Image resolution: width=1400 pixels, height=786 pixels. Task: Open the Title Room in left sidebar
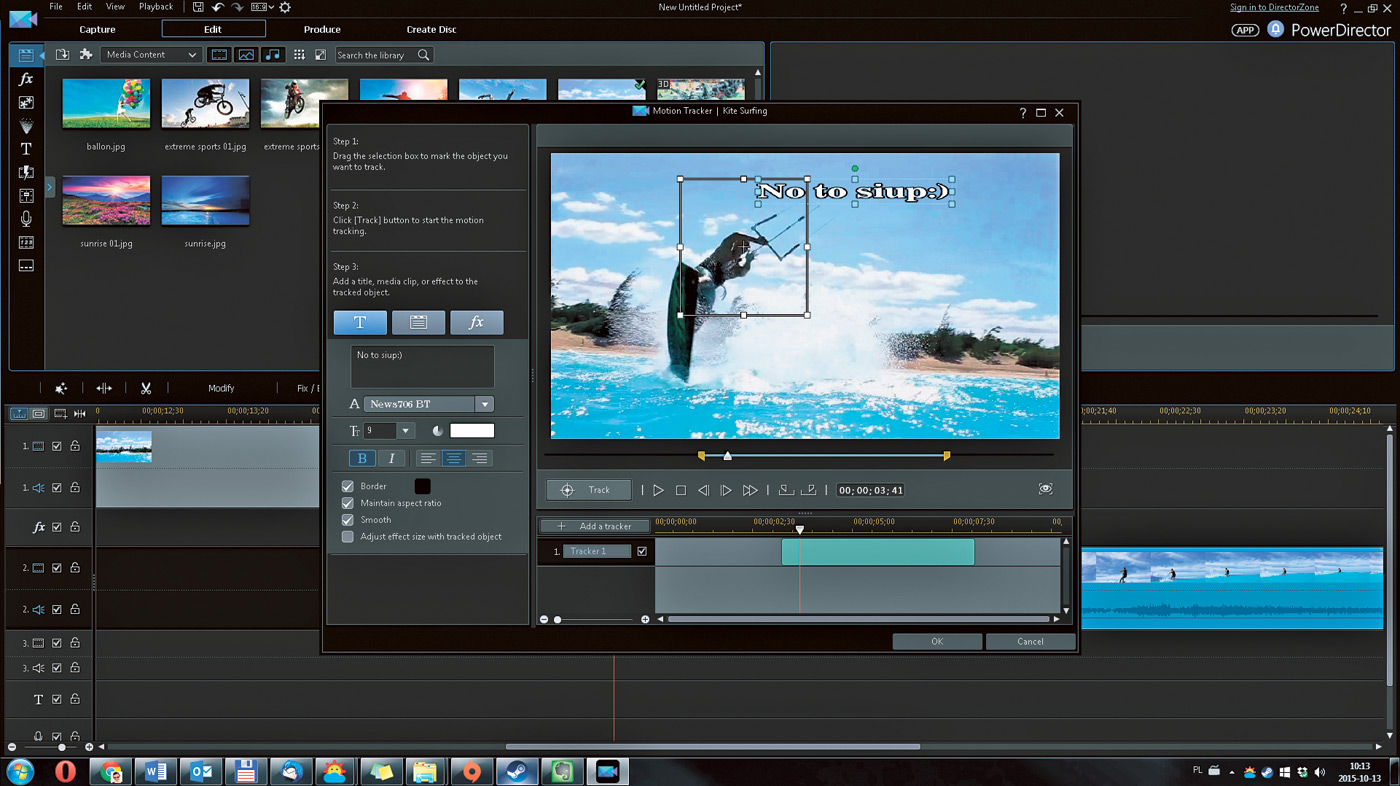[x=26, y=149]
